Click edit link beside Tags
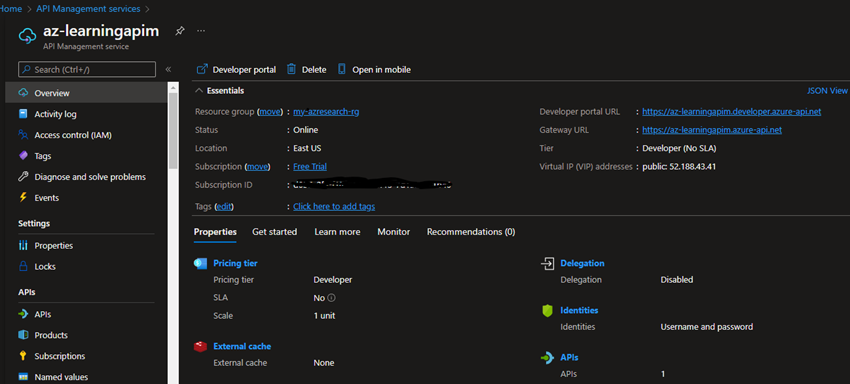 [224, 207]
